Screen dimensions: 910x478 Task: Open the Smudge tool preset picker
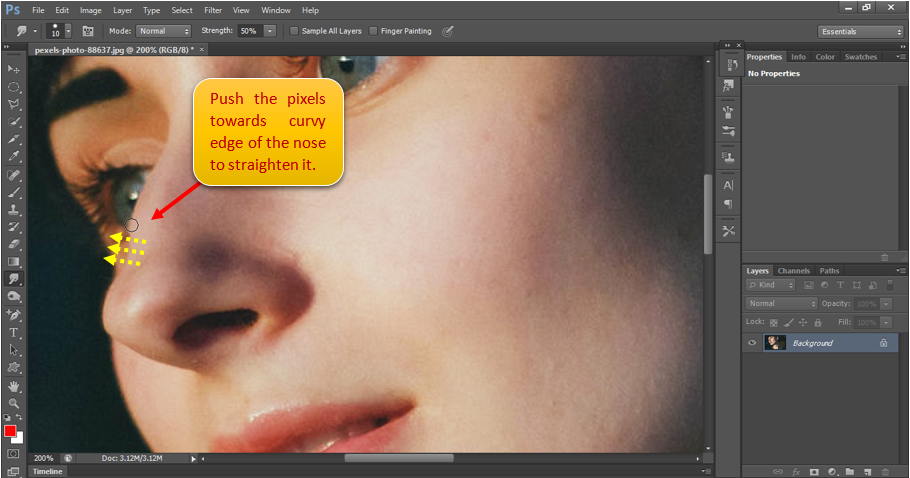point(26,31)
